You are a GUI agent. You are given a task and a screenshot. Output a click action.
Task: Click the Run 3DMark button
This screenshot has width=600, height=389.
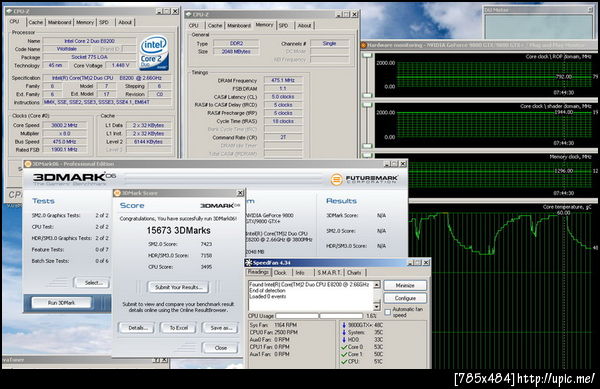click(61, 303)
